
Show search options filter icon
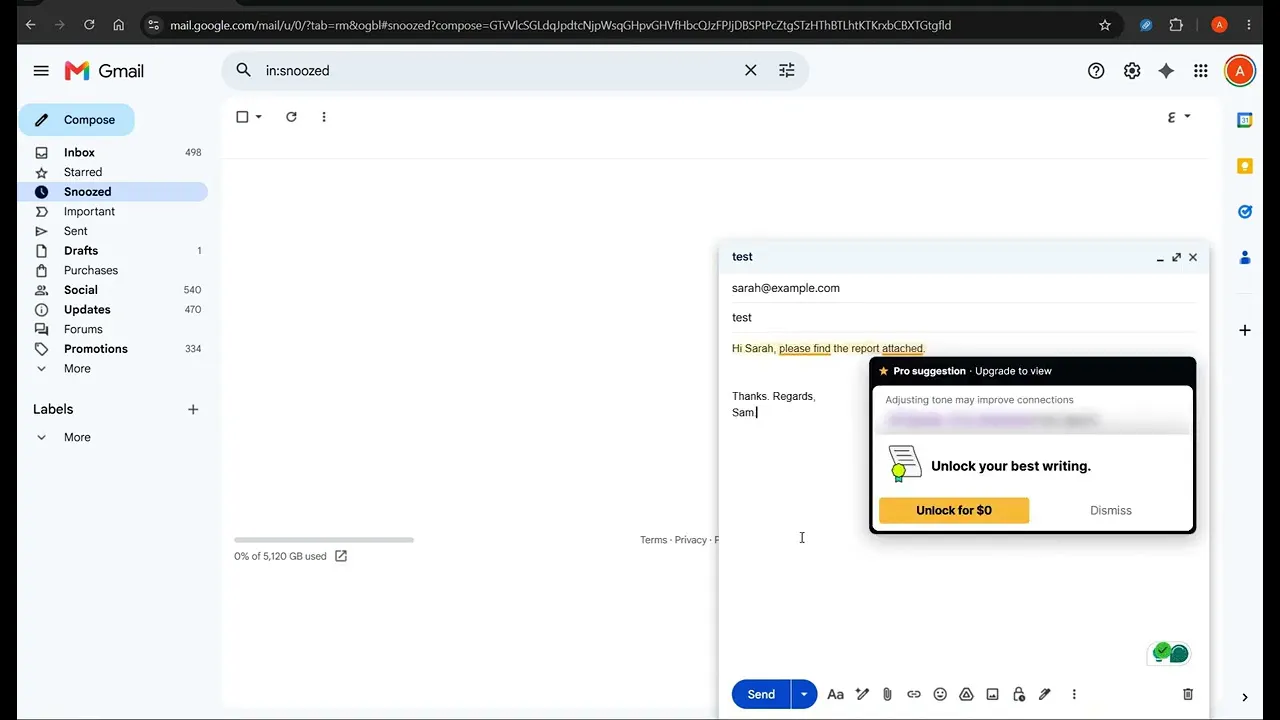point(787,70)
